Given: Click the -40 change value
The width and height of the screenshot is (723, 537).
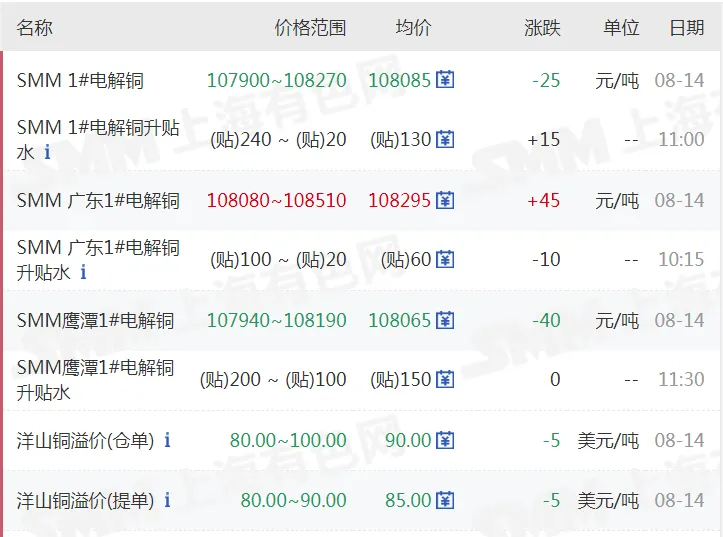Looking at the screenshot, I should 546,320.
